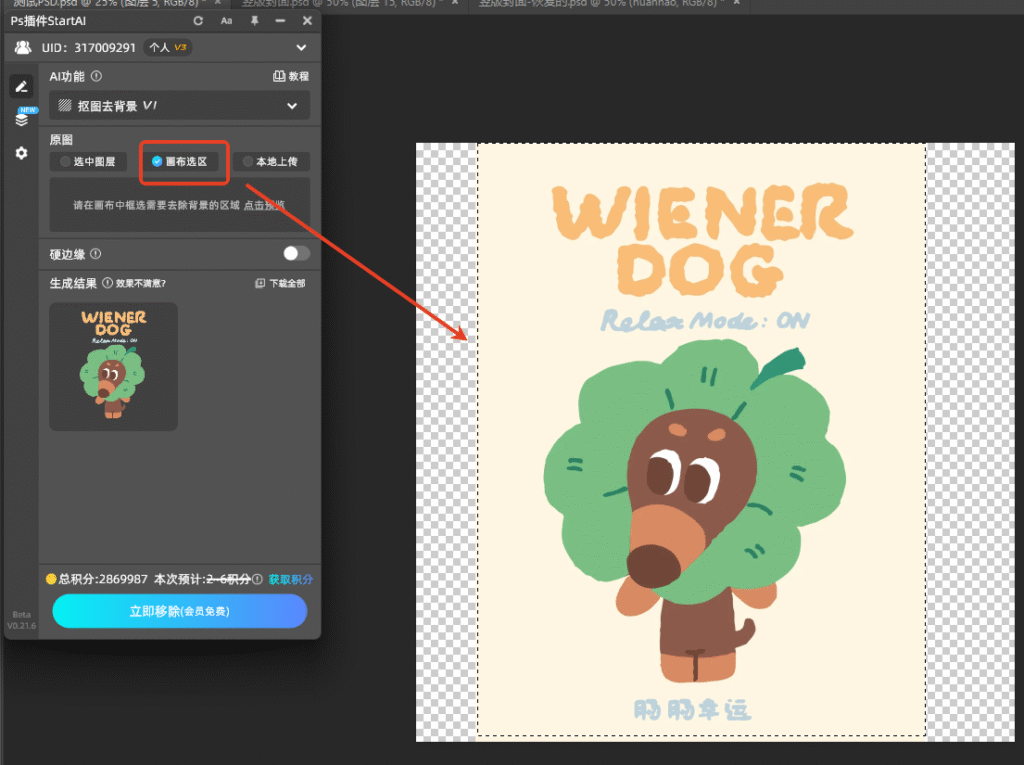Click the 立即移除 gradient button
The width and height of the screenshot is (1024, 765).
[180, 611]
